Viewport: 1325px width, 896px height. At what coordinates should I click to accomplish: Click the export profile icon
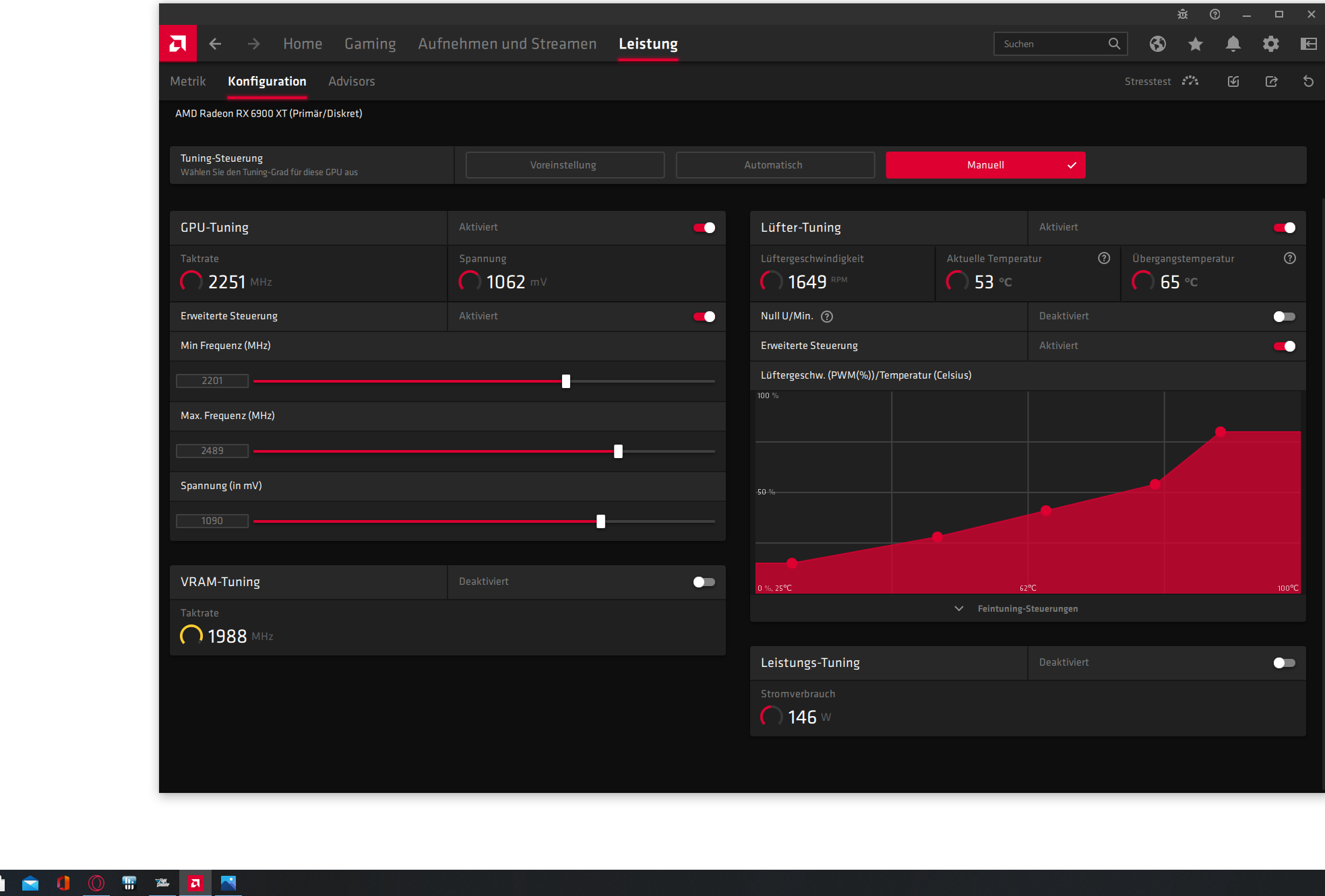1271,82
